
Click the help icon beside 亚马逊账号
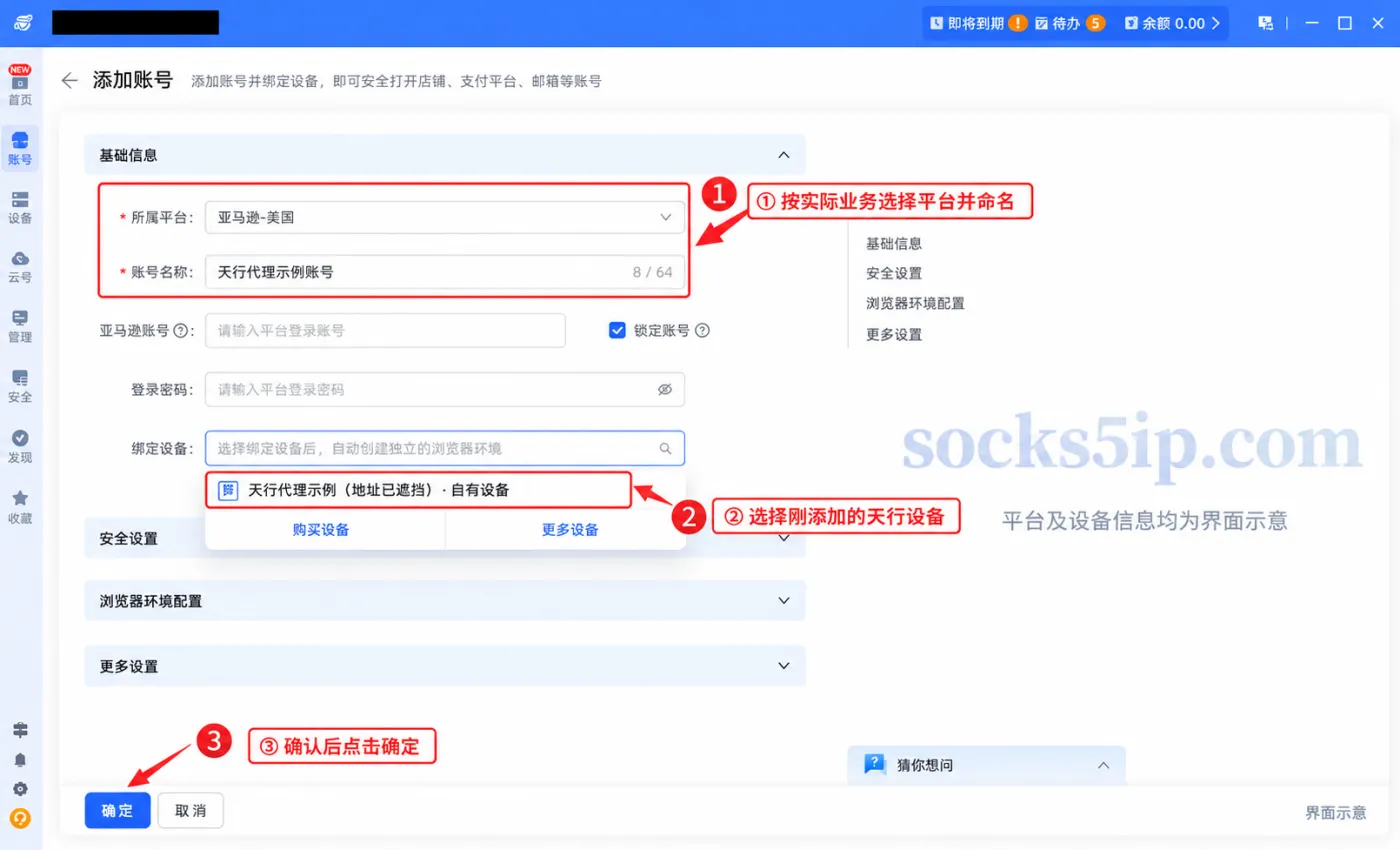180,331
